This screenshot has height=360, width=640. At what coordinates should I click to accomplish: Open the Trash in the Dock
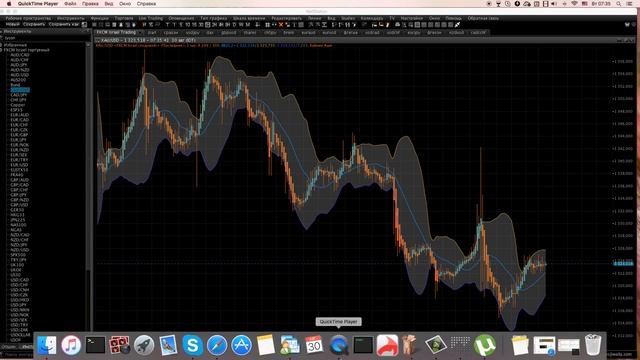pyautogui.click(x=593, y=345)
